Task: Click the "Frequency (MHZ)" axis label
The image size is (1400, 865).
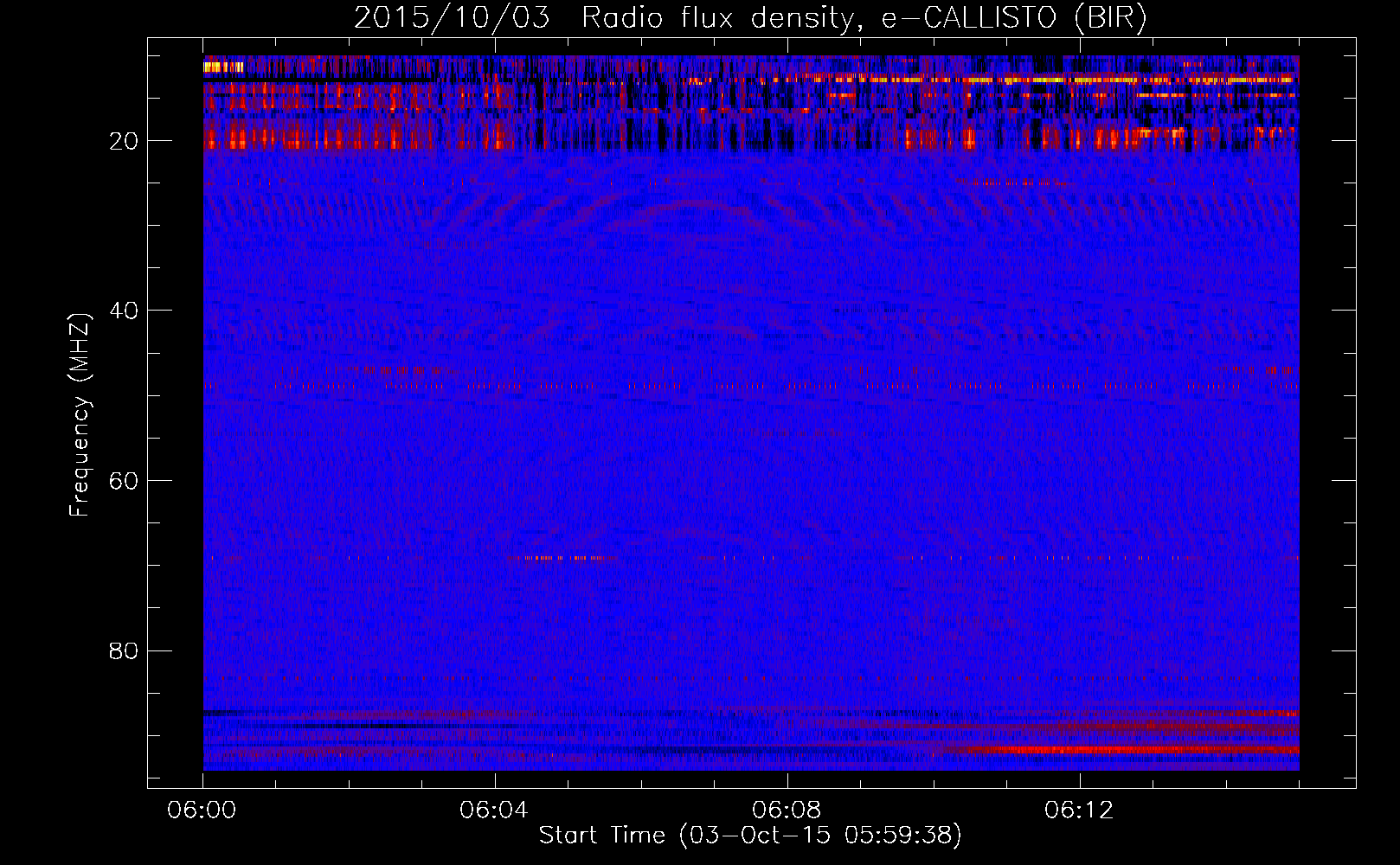Action: tap(80, 415)
